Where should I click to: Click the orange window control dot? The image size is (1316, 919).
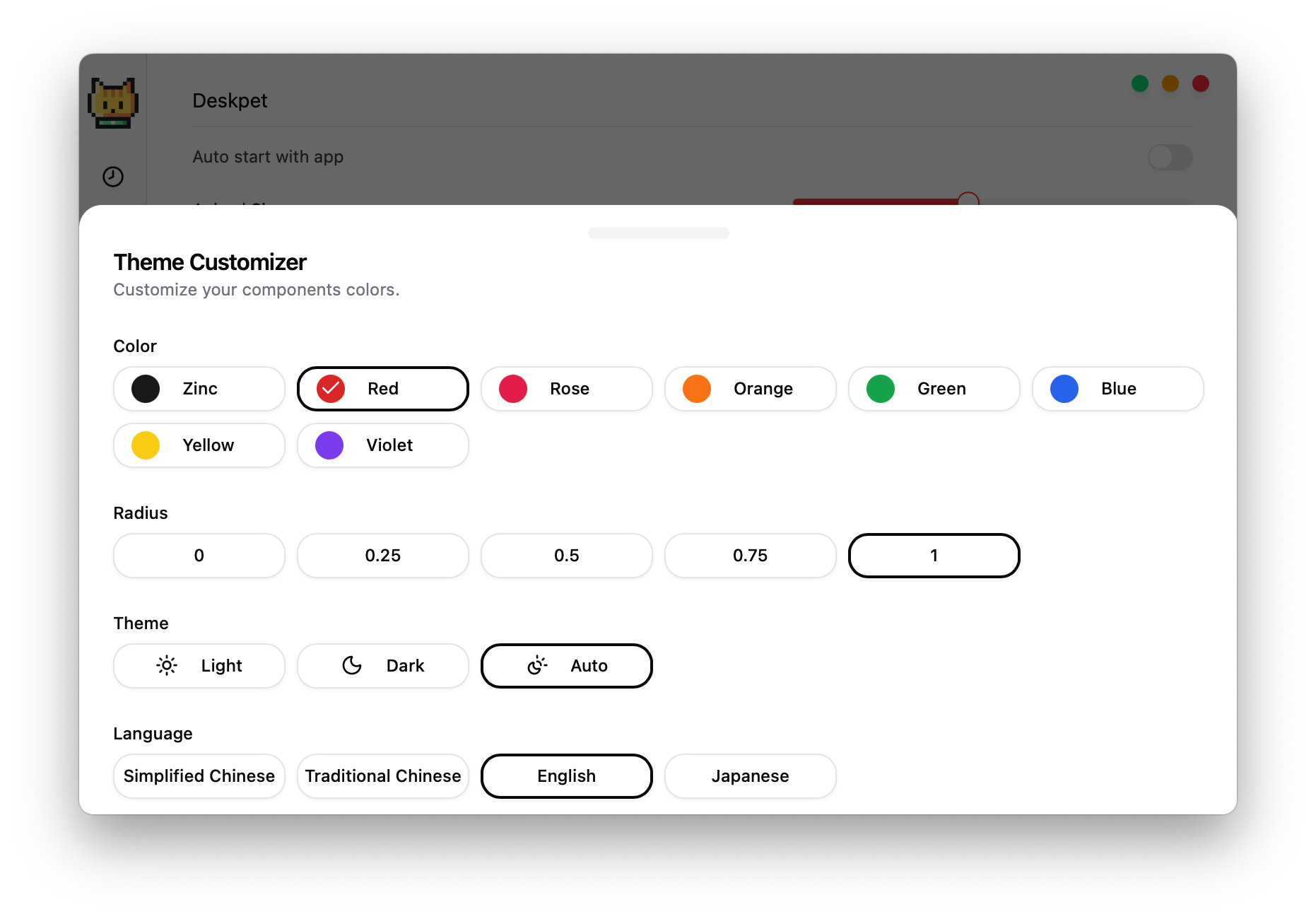[1170, 83]
